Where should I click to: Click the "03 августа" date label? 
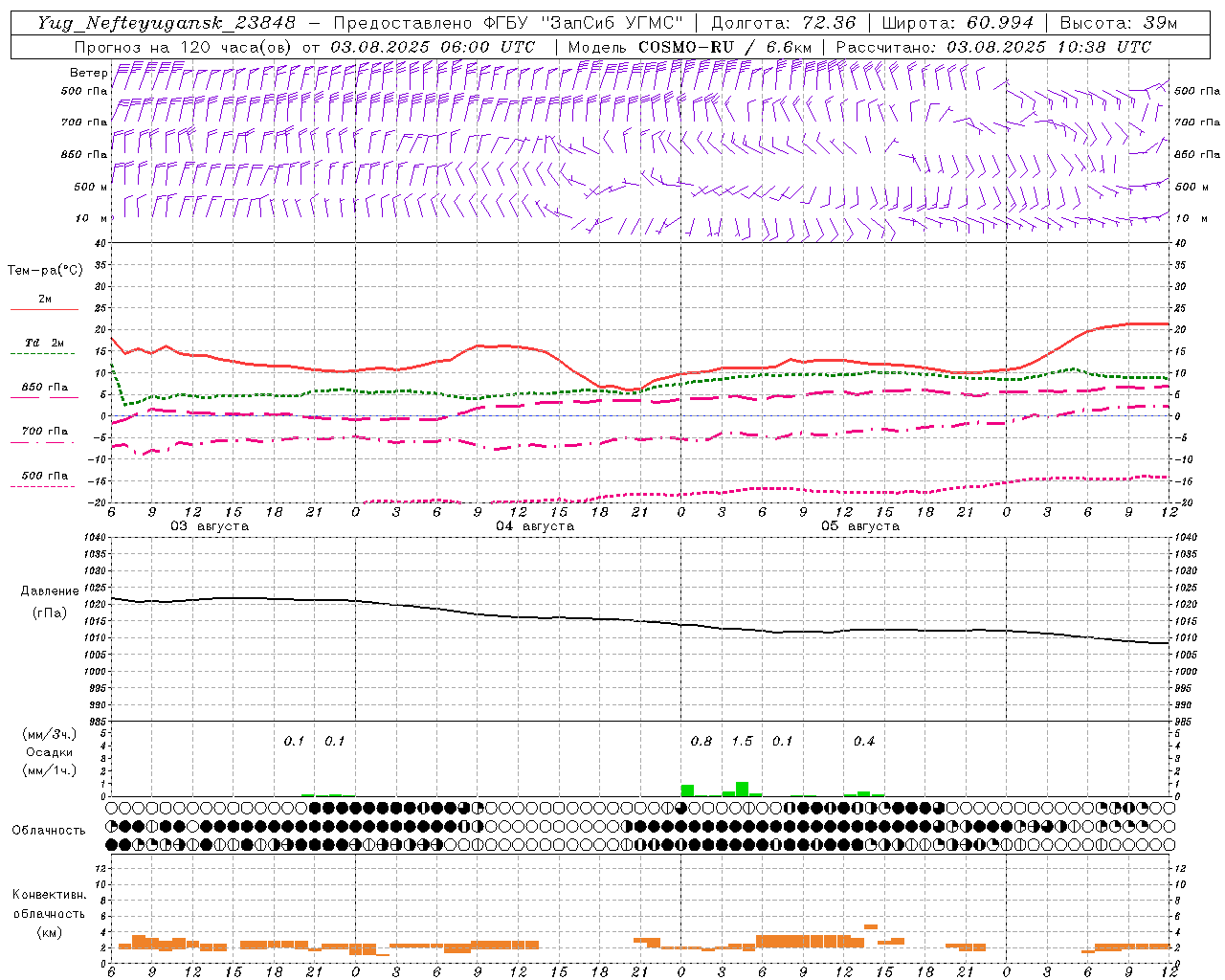click(x=210, y=526)
